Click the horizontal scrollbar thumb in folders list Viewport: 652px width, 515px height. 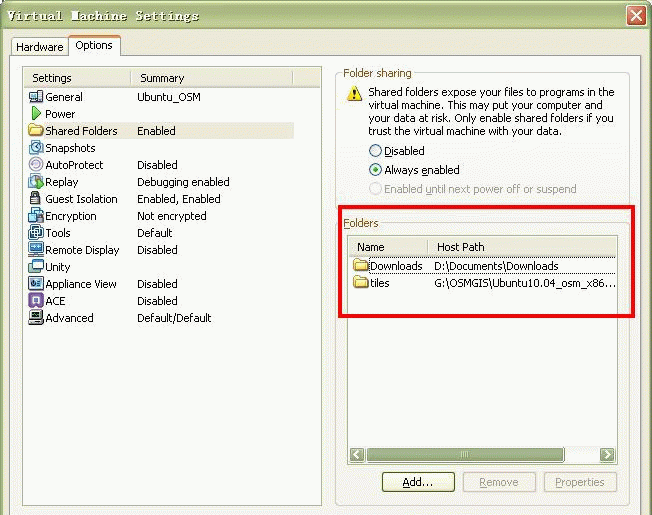coord(465,455)
